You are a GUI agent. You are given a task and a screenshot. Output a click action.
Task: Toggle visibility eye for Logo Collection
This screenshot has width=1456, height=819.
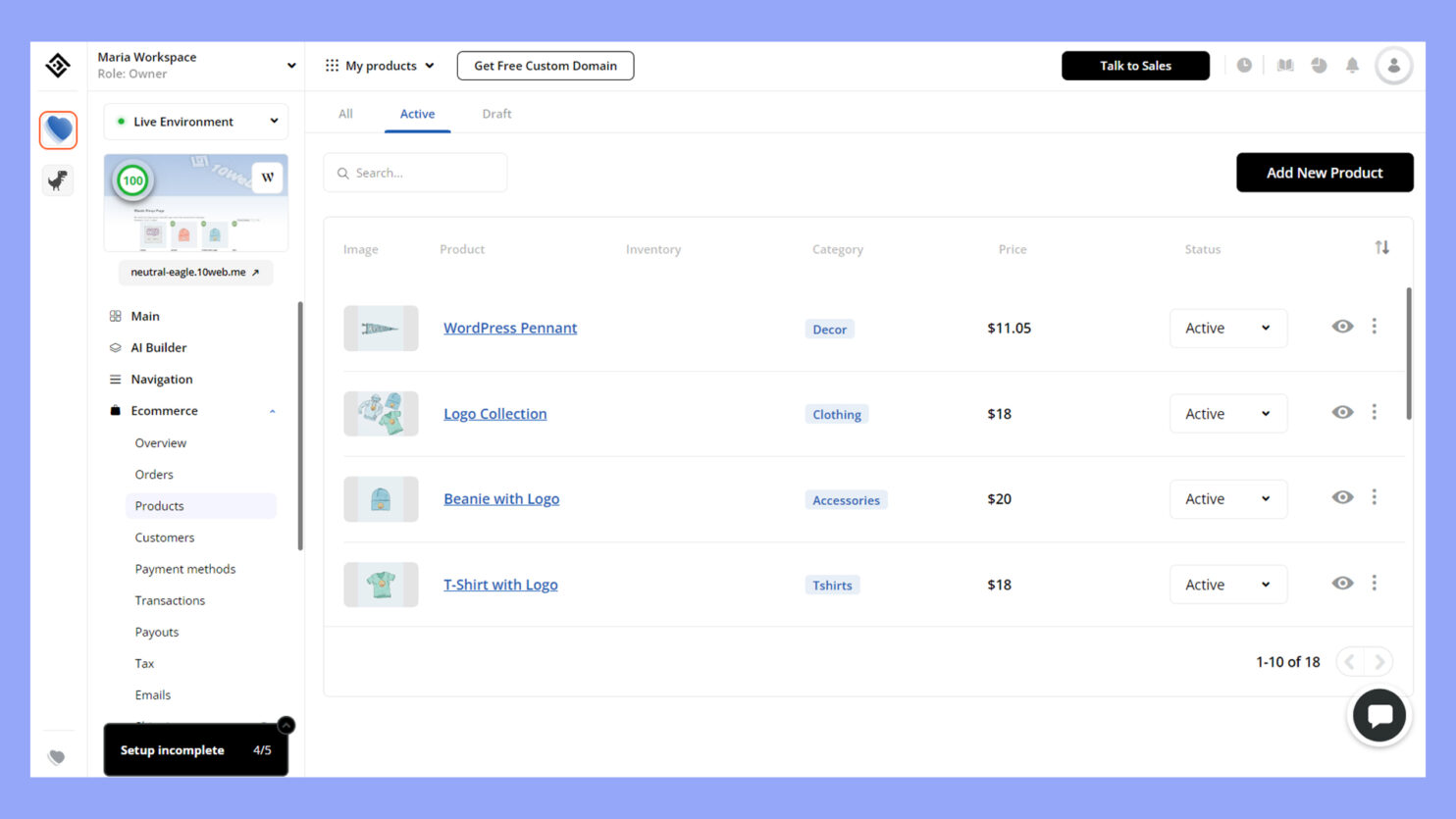pos(1342,412)
